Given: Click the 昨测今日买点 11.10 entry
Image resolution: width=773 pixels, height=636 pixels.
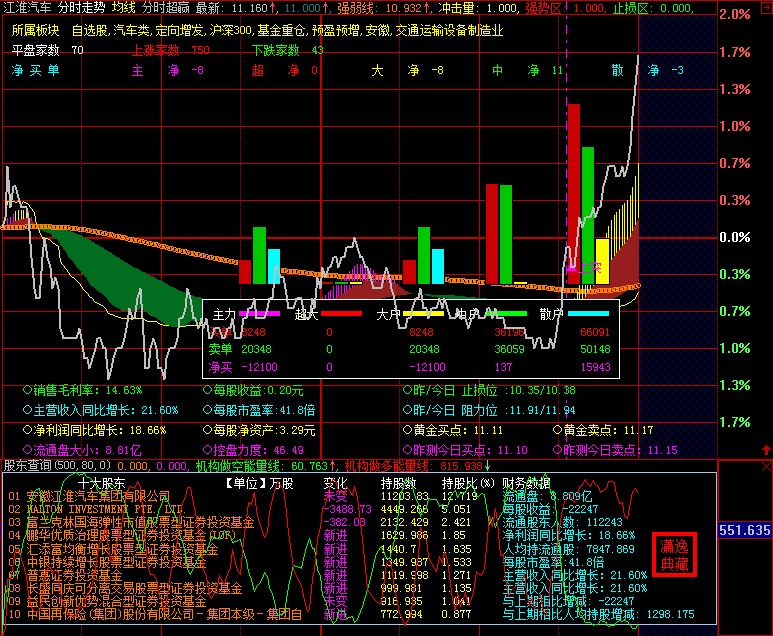Looking at the screenshot, I should pos(465,450).
